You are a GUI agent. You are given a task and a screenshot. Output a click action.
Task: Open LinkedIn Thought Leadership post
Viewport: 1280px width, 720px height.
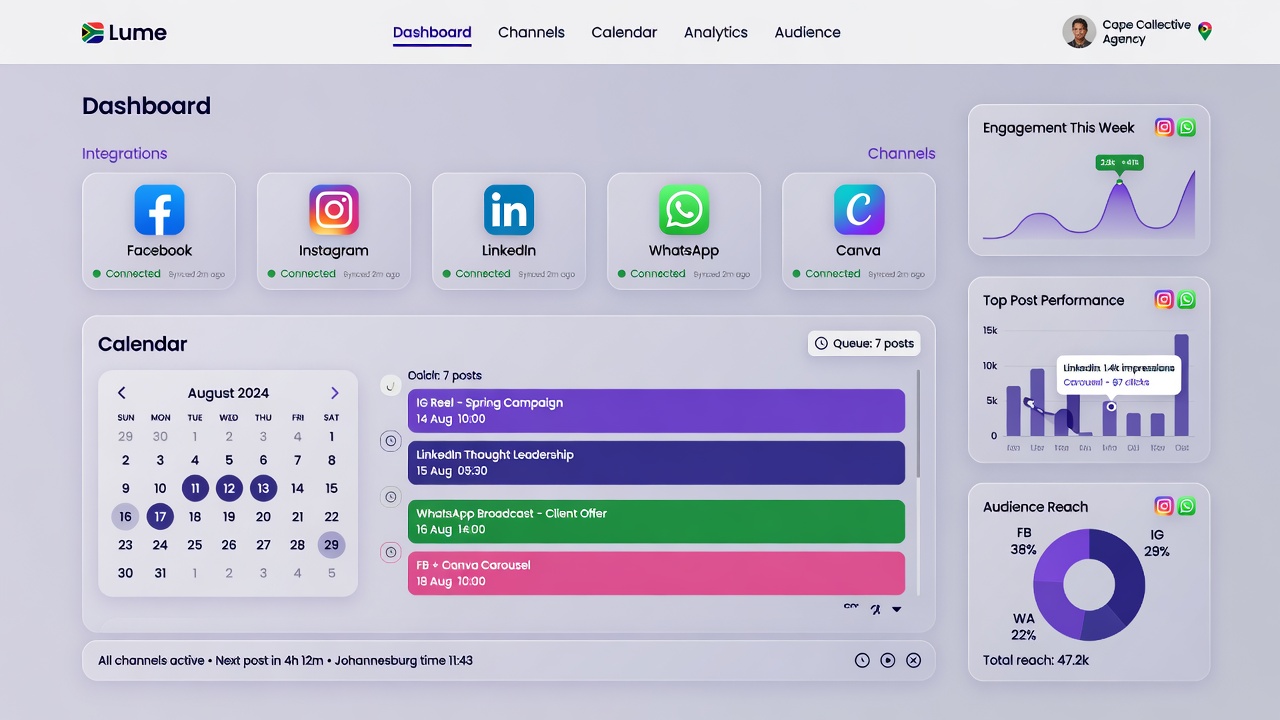(x=656, y=462)
